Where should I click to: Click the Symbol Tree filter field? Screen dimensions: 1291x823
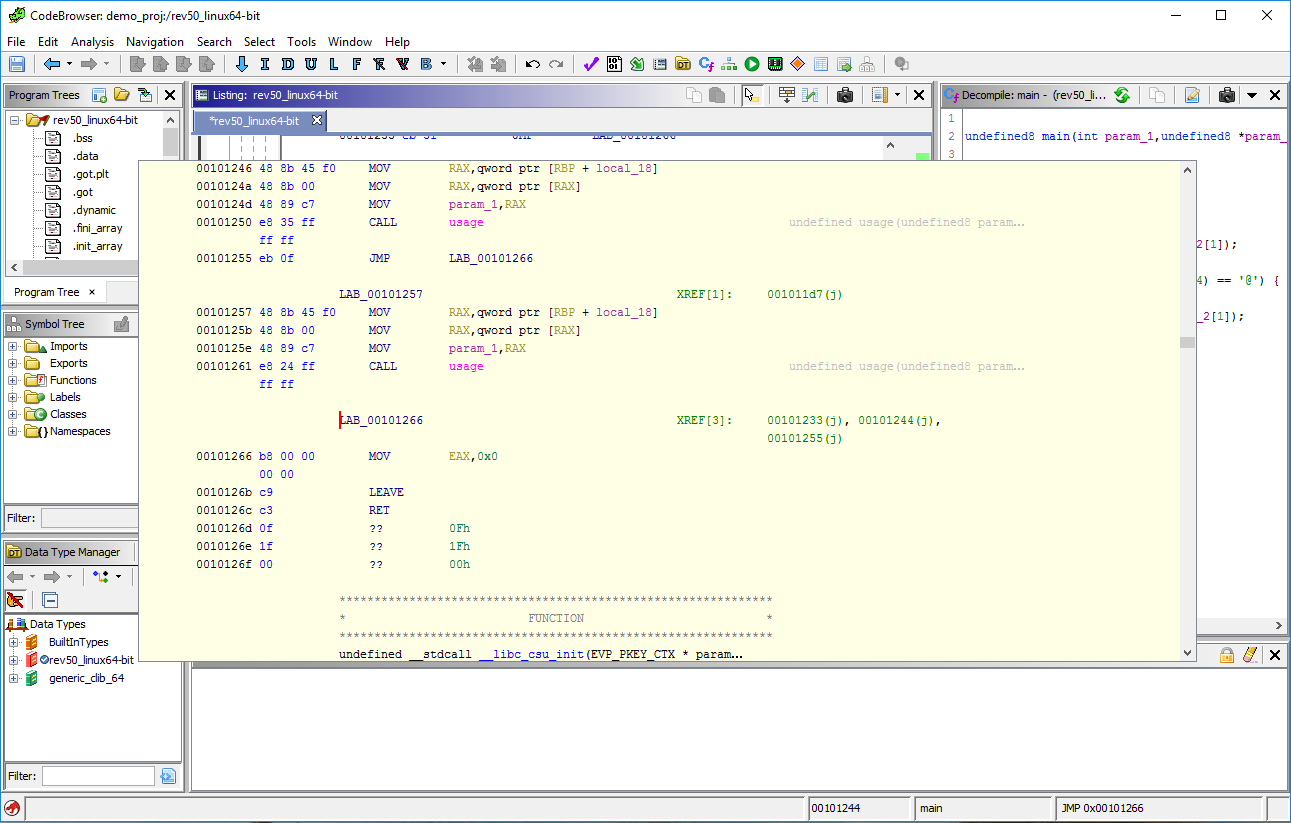88,518
